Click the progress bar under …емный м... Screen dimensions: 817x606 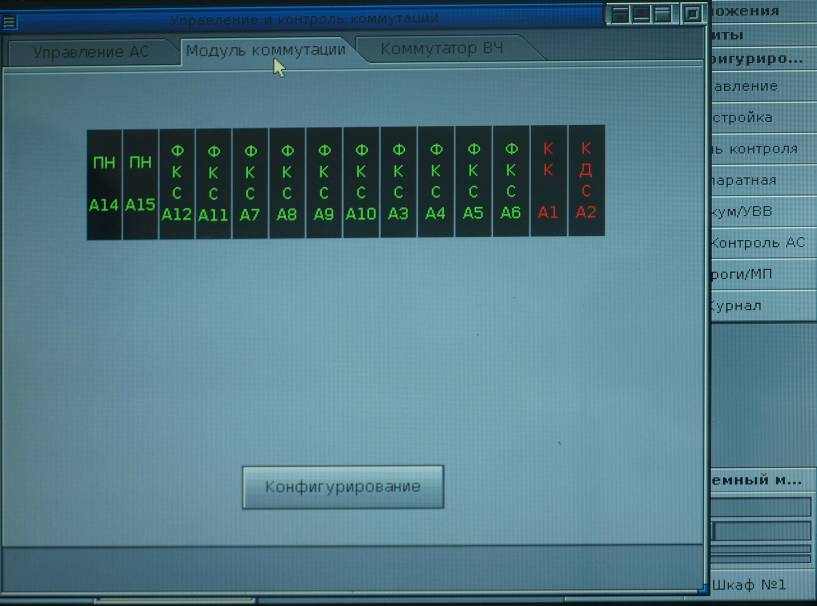761,531
